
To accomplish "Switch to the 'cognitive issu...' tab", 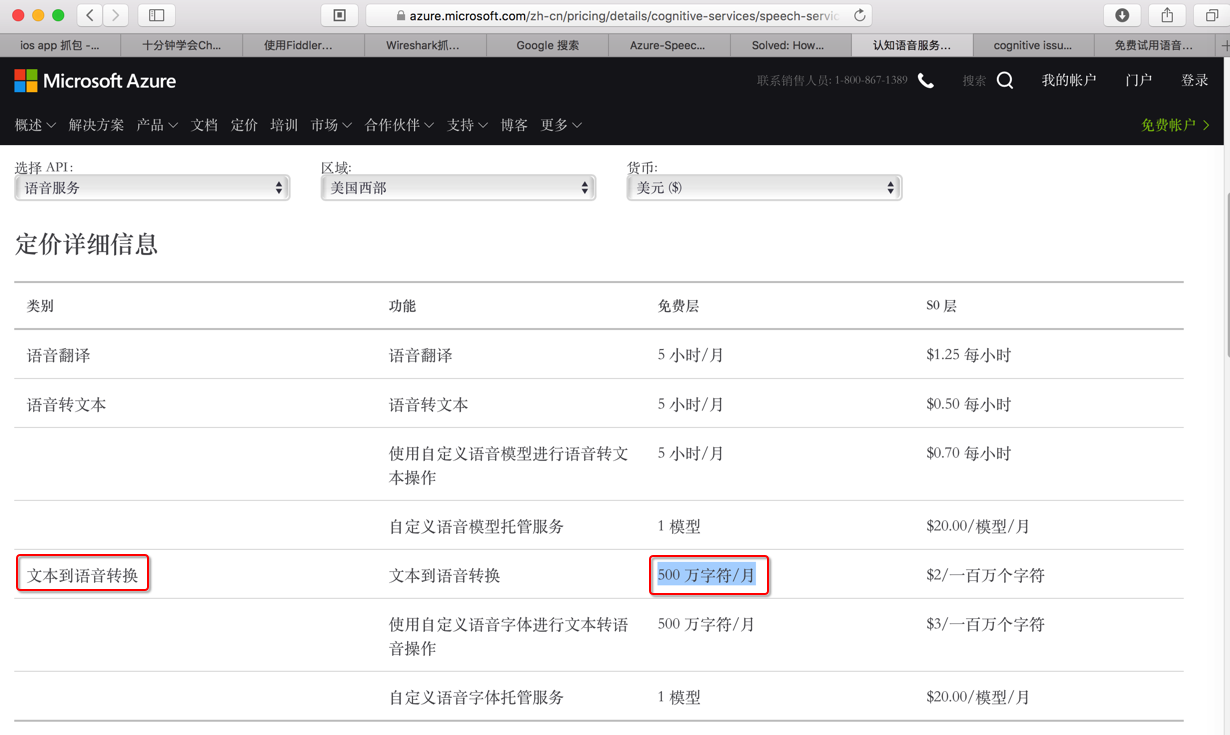I will point(1033,45).
